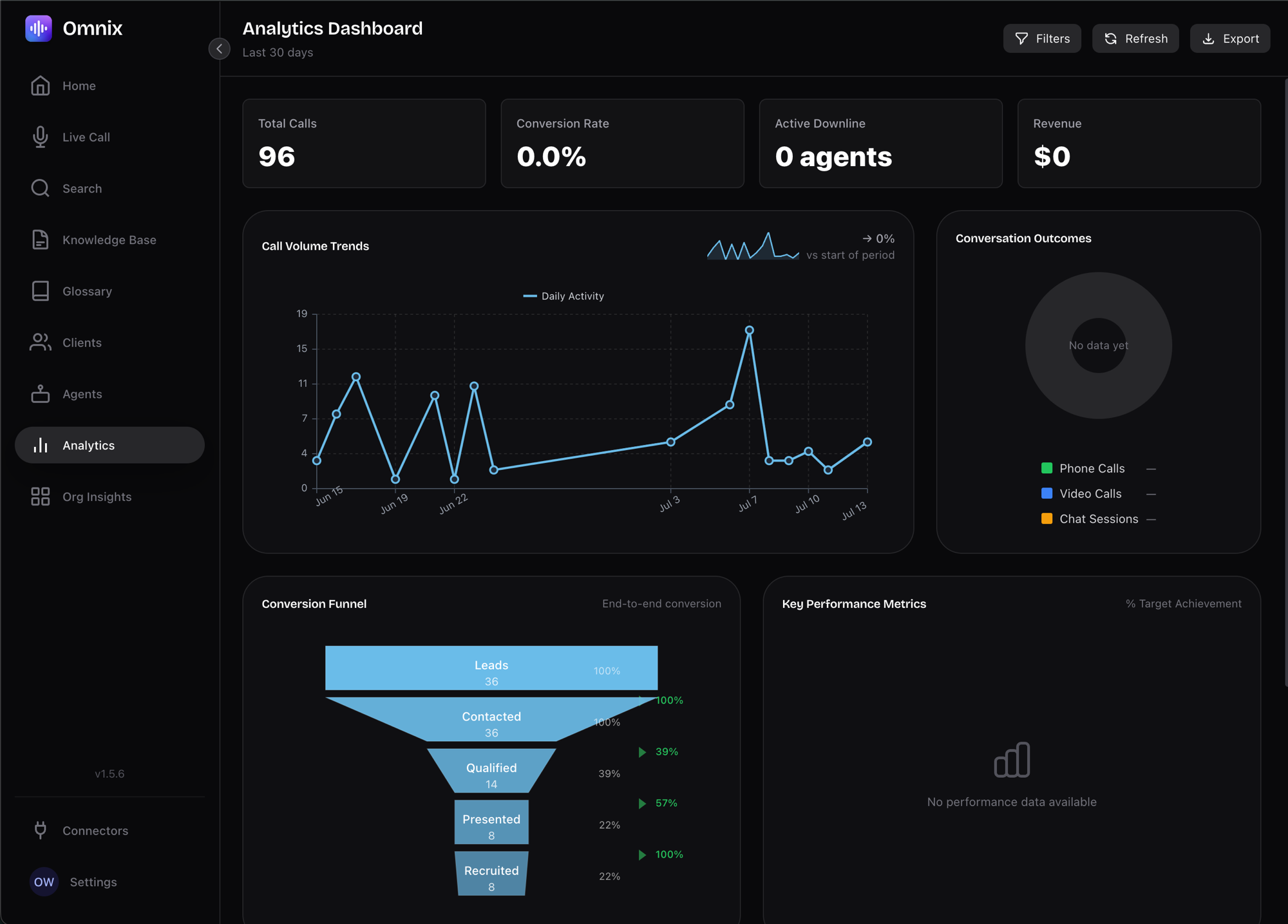This screenshot has width=1288, height=924.
Task: Open Knowledge Base via the document icon
Action: tap(40, 240)
